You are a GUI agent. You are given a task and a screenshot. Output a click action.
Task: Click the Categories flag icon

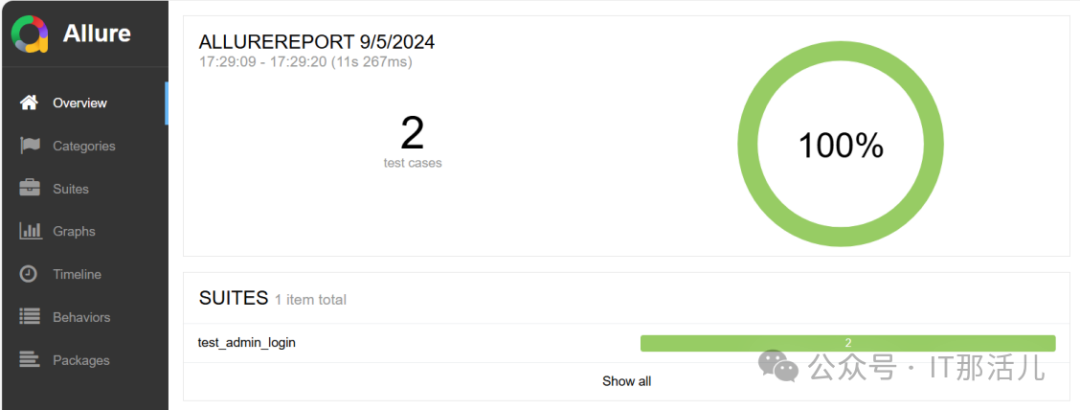tap(29, 146)
